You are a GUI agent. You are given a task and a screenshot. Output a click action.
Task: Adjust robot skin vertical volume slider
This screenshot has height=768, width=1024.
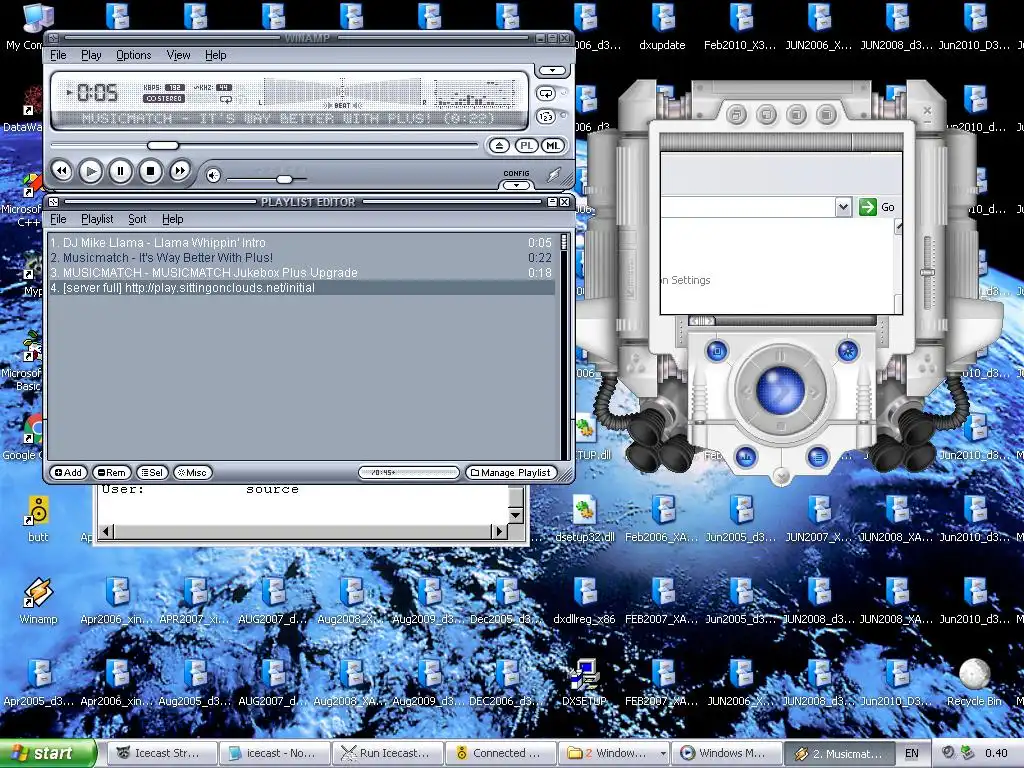[927, 272]
